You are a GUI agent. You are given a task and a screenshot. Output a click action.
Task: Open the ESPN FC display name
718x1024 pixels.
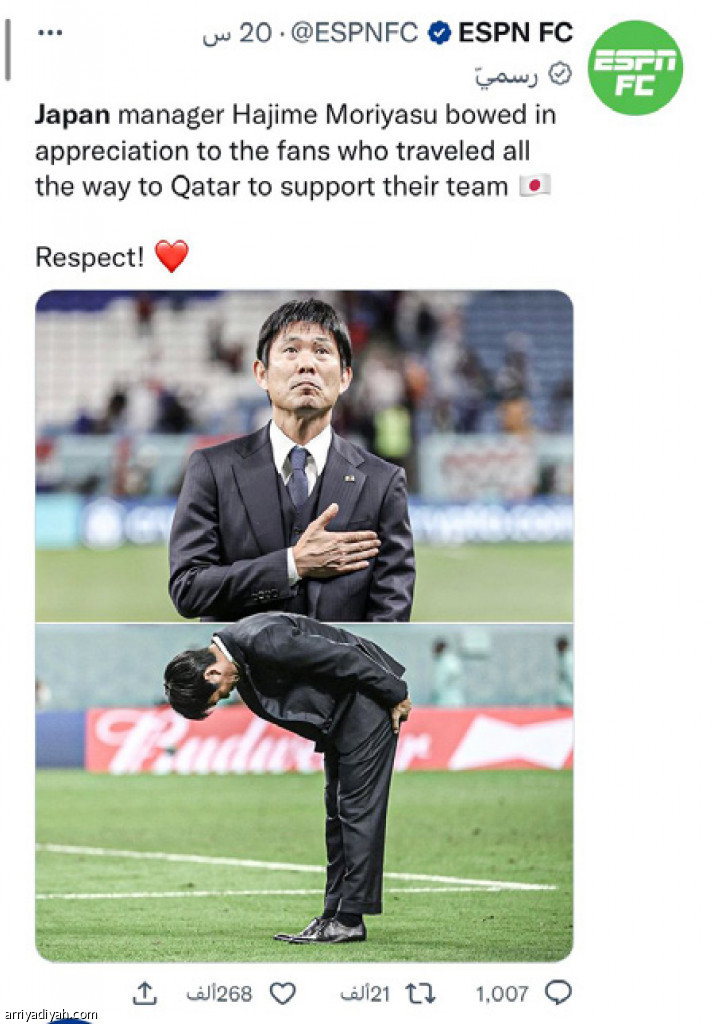515,33
